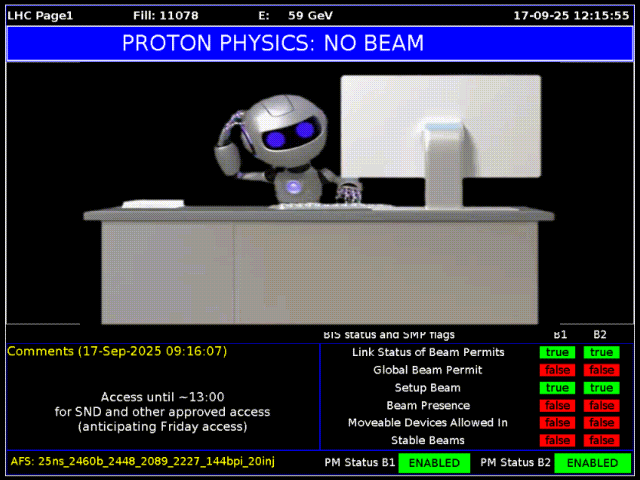Click the 'B2' column header
Viewport: 640px width, 480px height.
tap(600, 335)
